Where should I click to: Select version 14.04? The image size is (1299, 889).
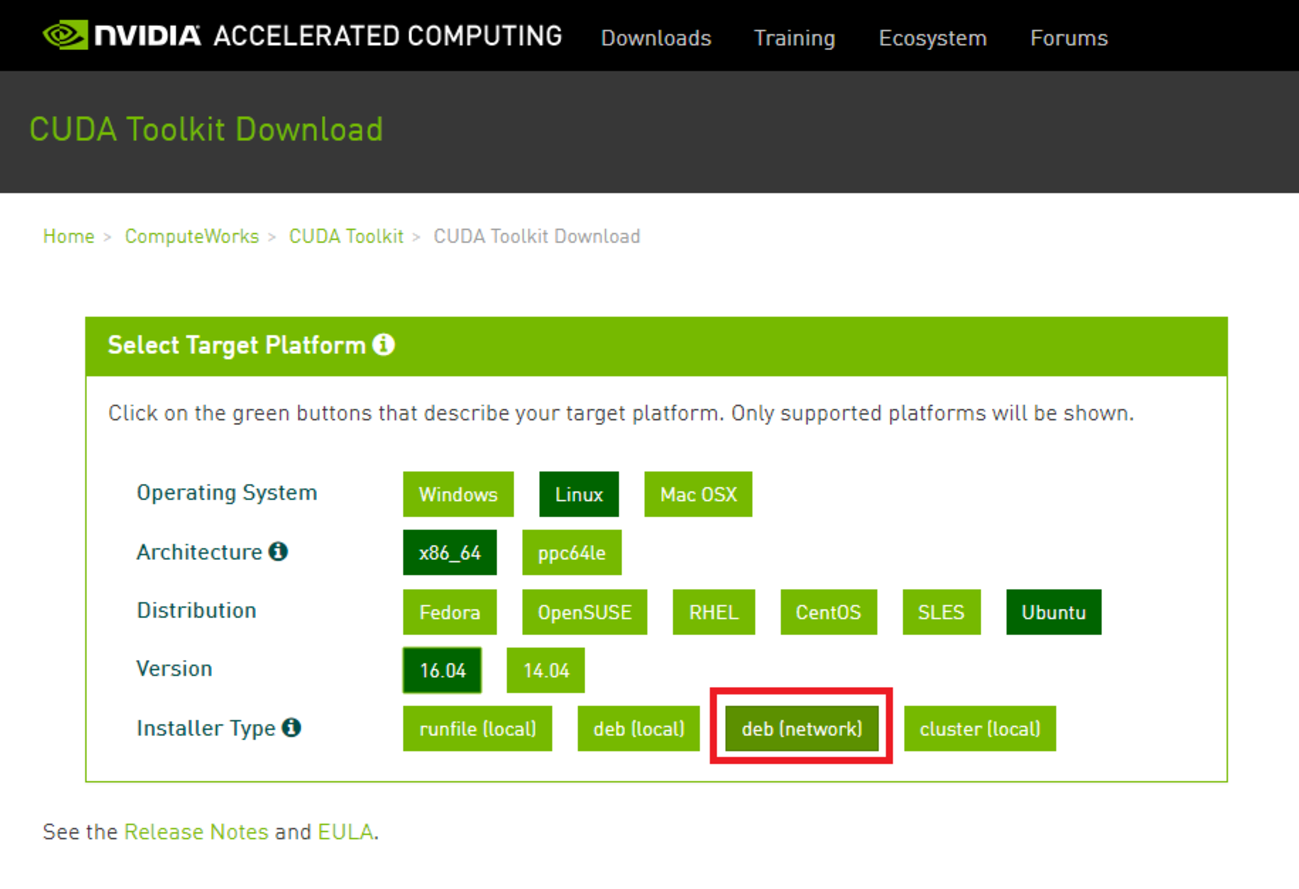click(546, 670)
